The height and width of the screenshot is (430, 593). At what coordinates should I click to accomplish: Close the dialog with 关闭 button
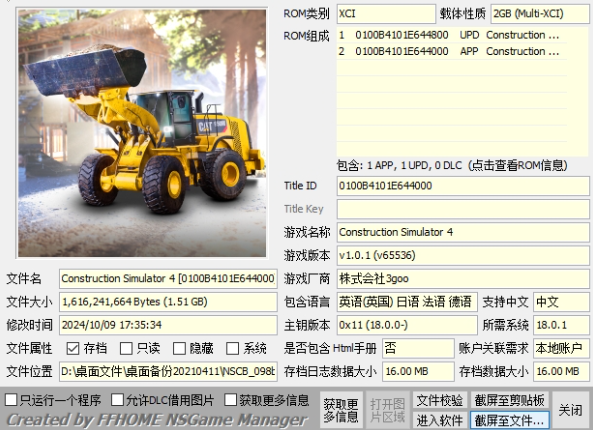(571, 410)
